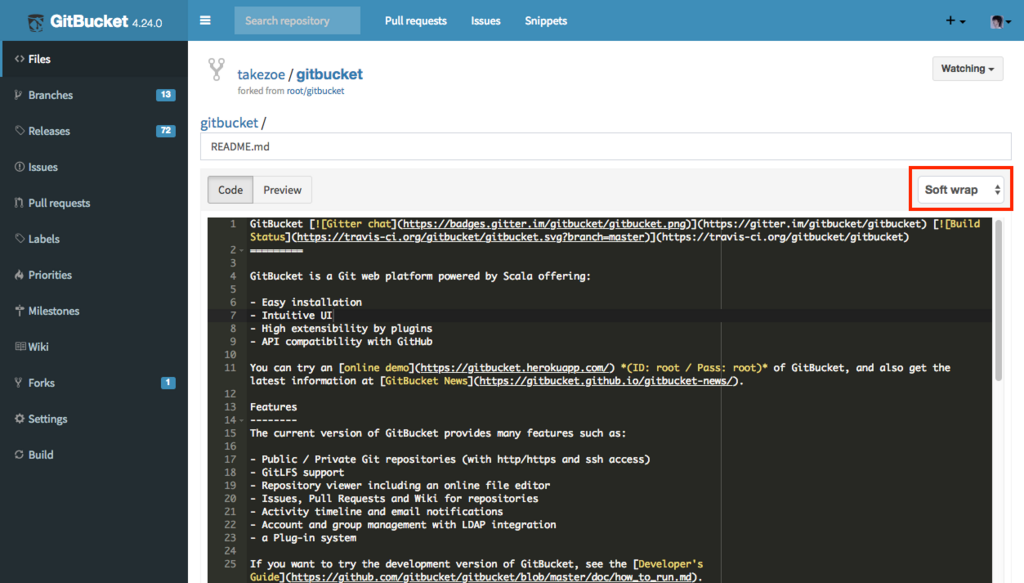Click the Settings gear icon
Screen dimensions: 1024x583
[20, 418]
